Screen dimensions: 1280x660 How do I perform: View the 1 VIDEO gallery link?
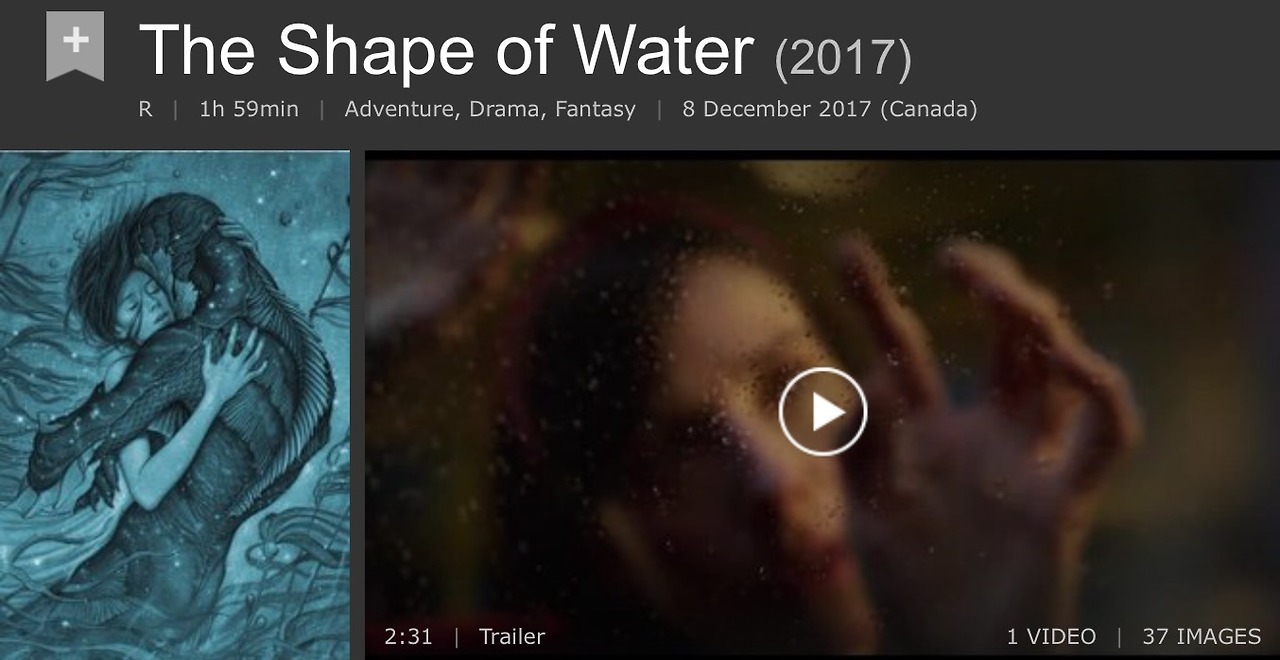coord(1051,636)
